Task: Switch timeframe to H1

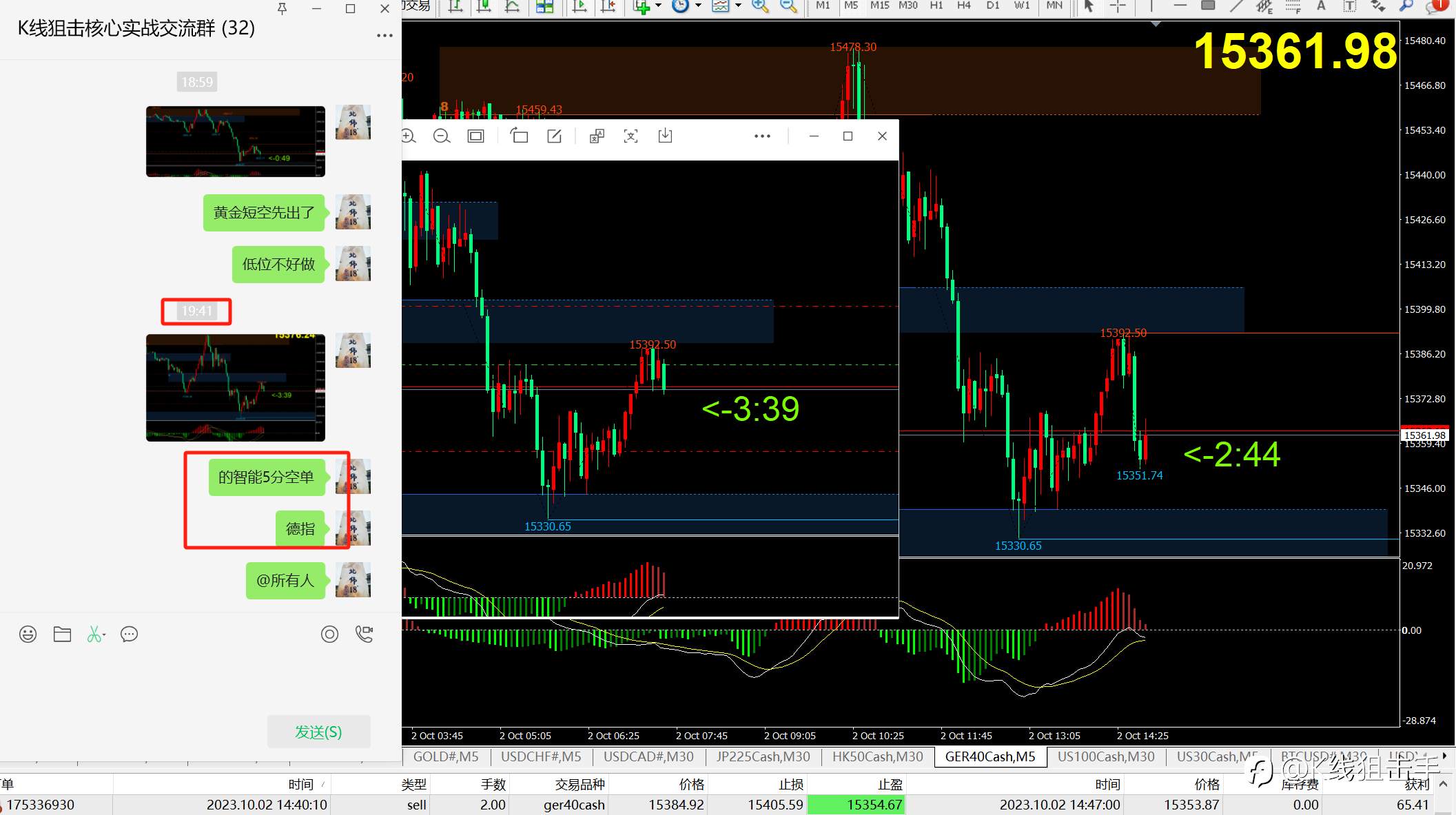Action: (936, 6)
